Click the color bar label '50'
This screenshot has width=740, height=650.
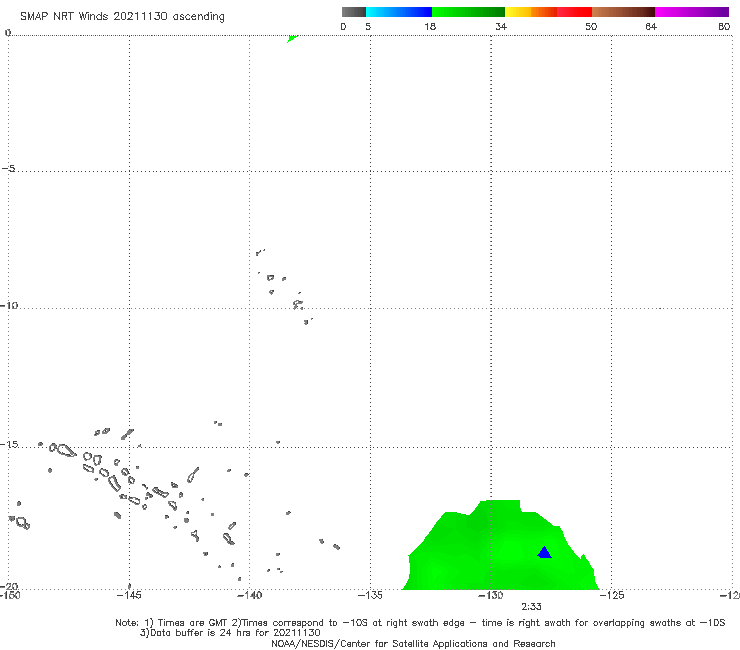[591, 26]
